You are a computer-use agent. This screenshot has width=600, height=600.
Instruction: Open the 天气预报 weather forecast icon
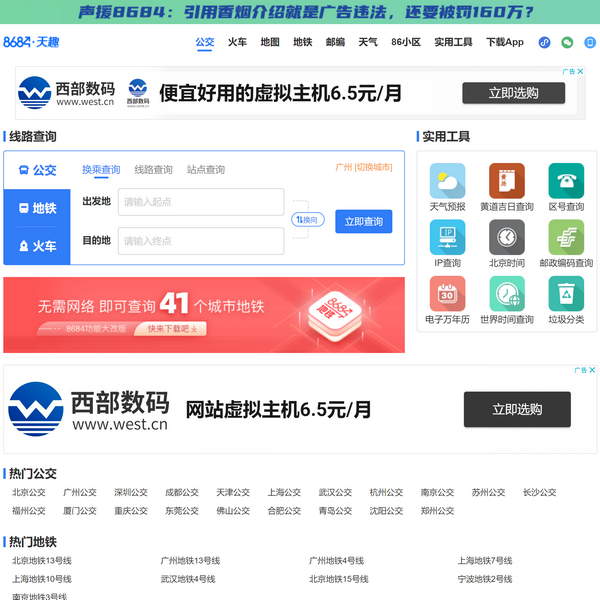(x=447, y=181)
